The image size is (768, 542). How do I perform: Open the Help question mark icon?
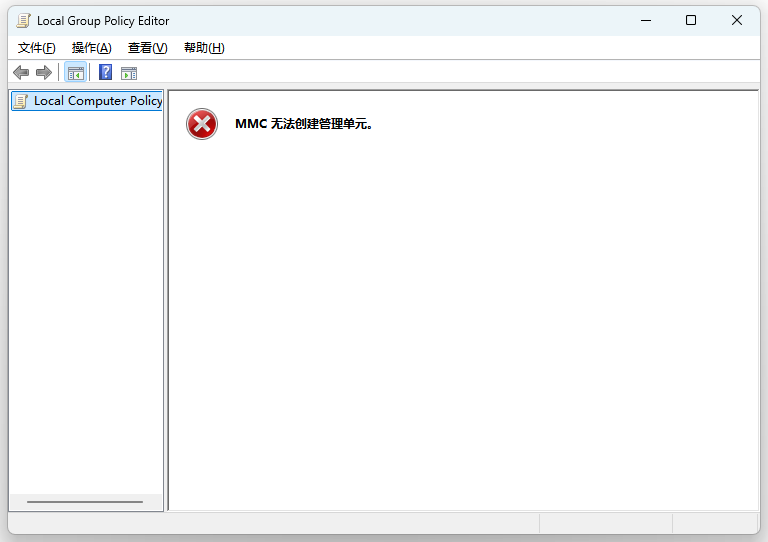105,72
